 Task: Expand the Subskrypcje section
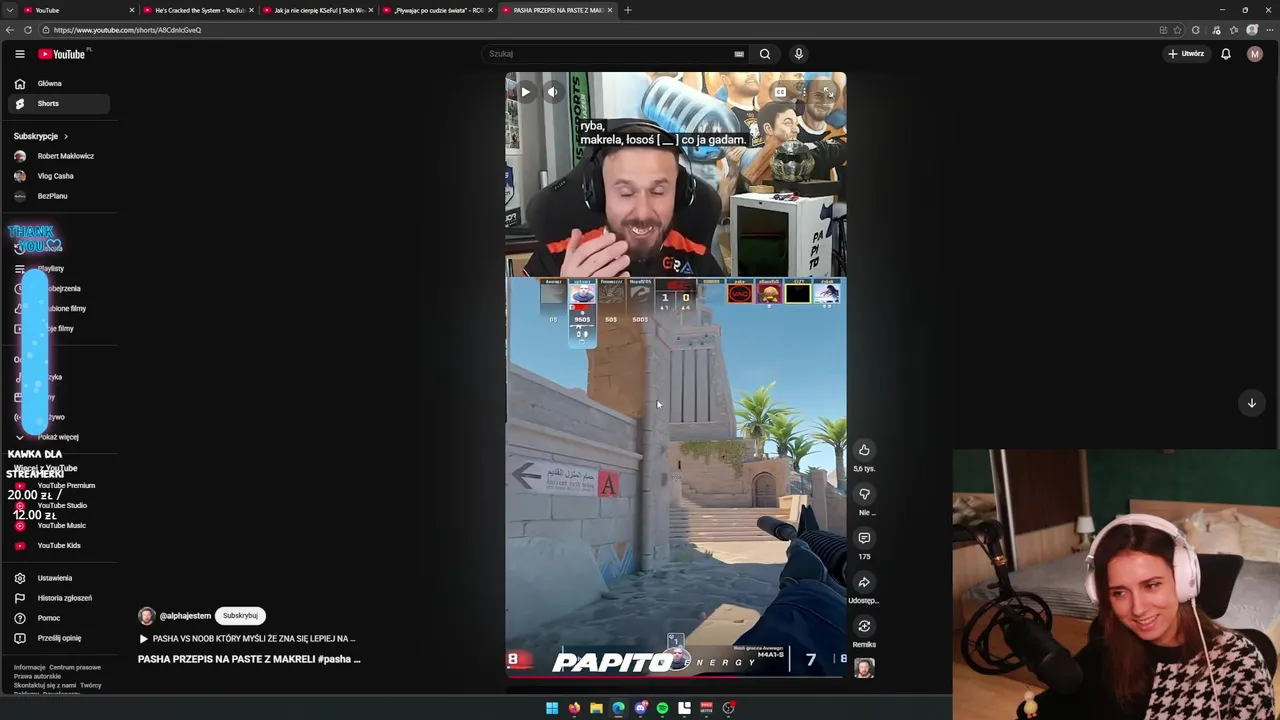click(x=41, y=136)
